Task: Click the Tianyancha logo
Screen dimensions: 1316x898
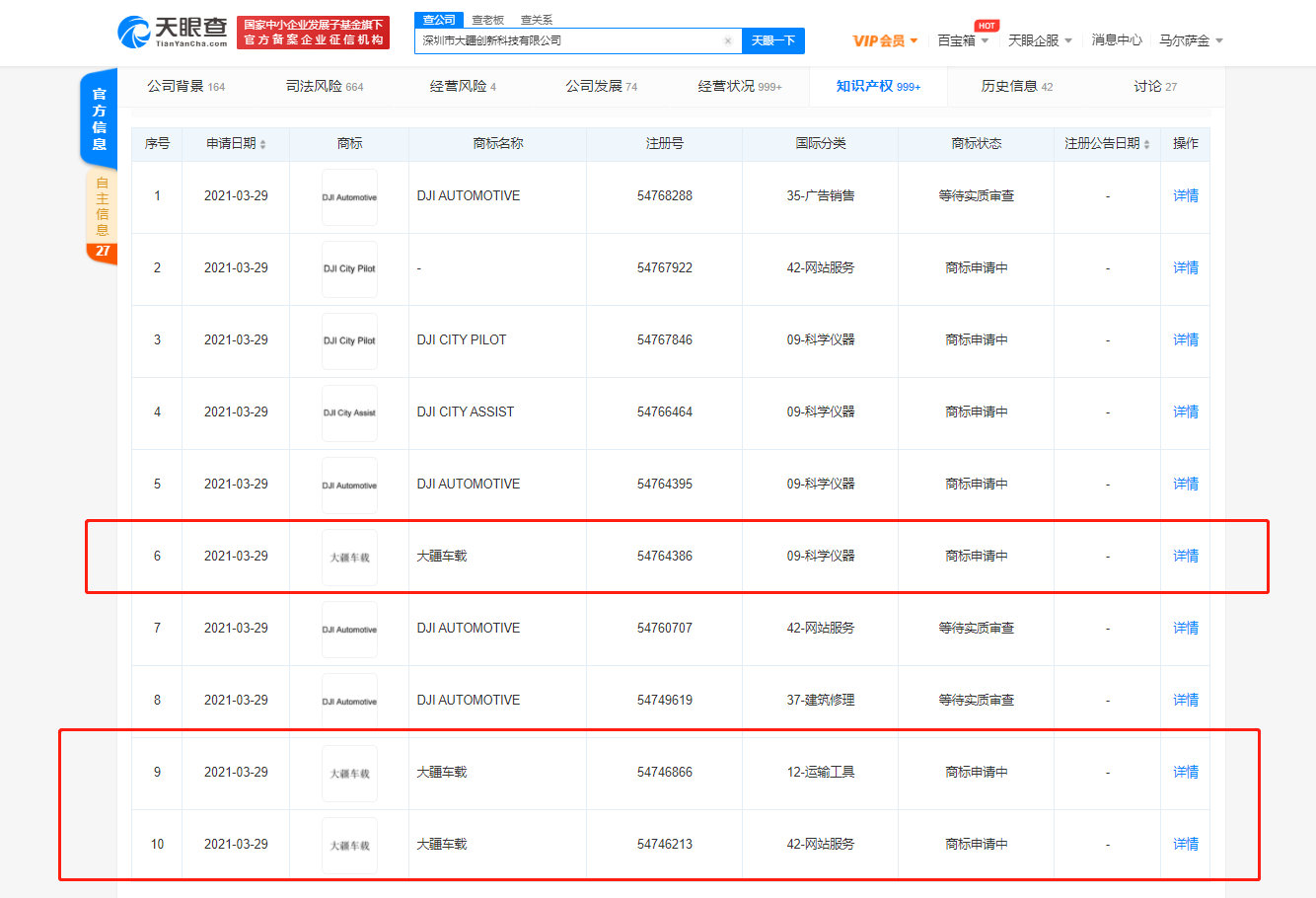Action: 173,33
